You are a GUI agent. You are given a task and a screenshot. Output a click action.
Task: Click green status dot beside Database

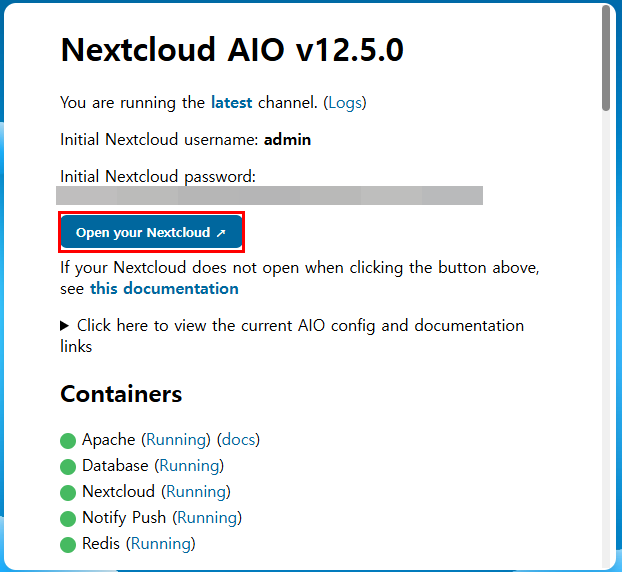(x=68, y=466)
